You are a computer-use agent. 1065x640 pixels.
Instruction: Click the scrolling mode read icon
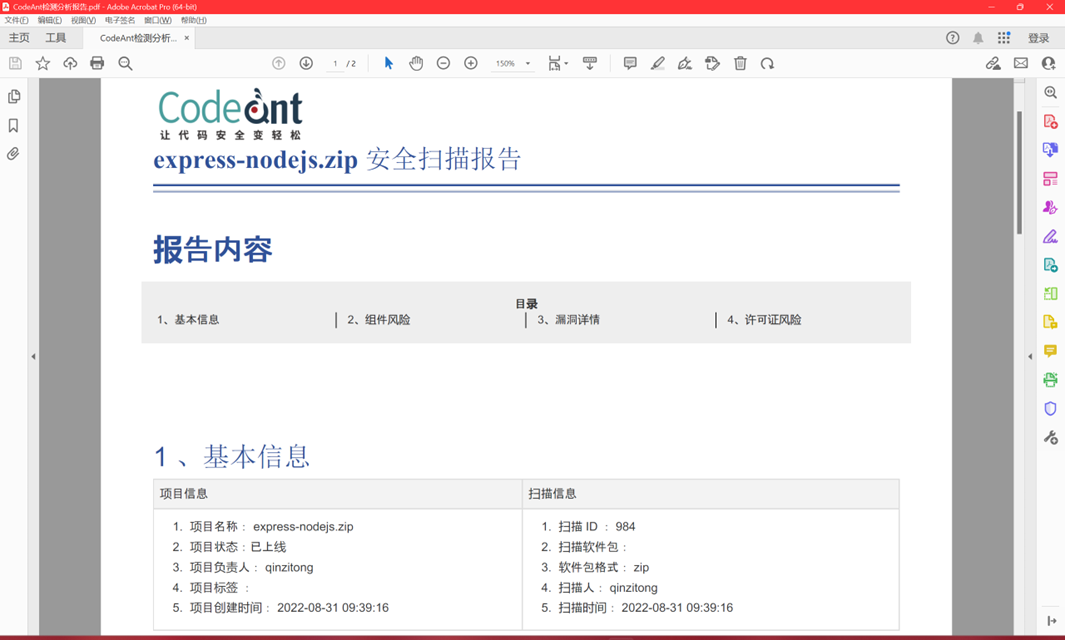click(590, 63)
